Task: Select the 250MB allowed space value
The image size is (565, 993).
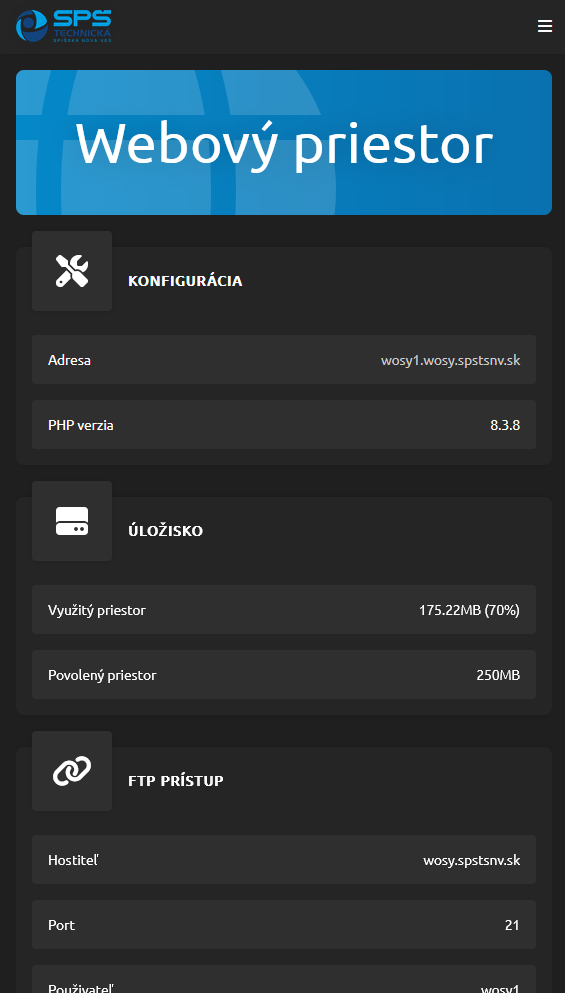Action: click(x=498, y=675)
